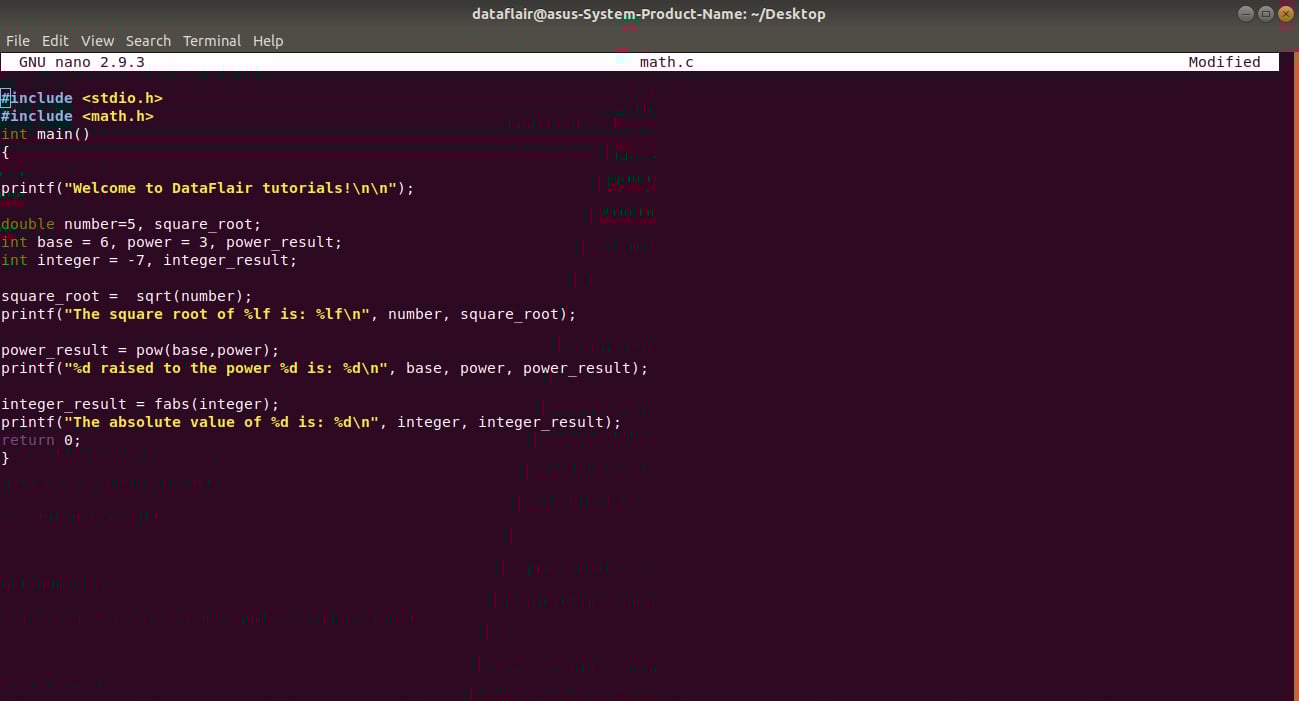The width and height of the screenshot is (1299, 701).
Task: Open the Search menu
Action: tap(148, 40)
